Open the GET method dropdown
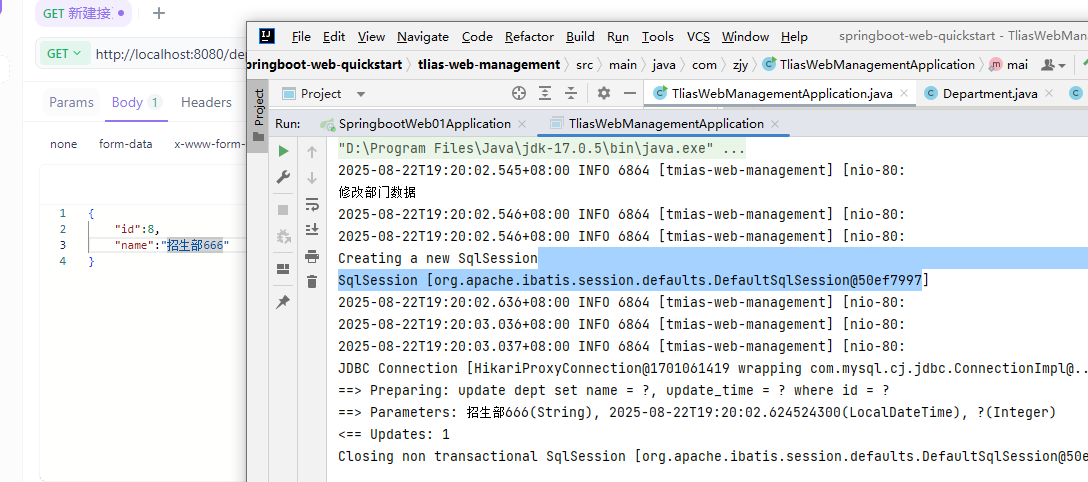1088x482 pixels. click(x=64, y=54)
